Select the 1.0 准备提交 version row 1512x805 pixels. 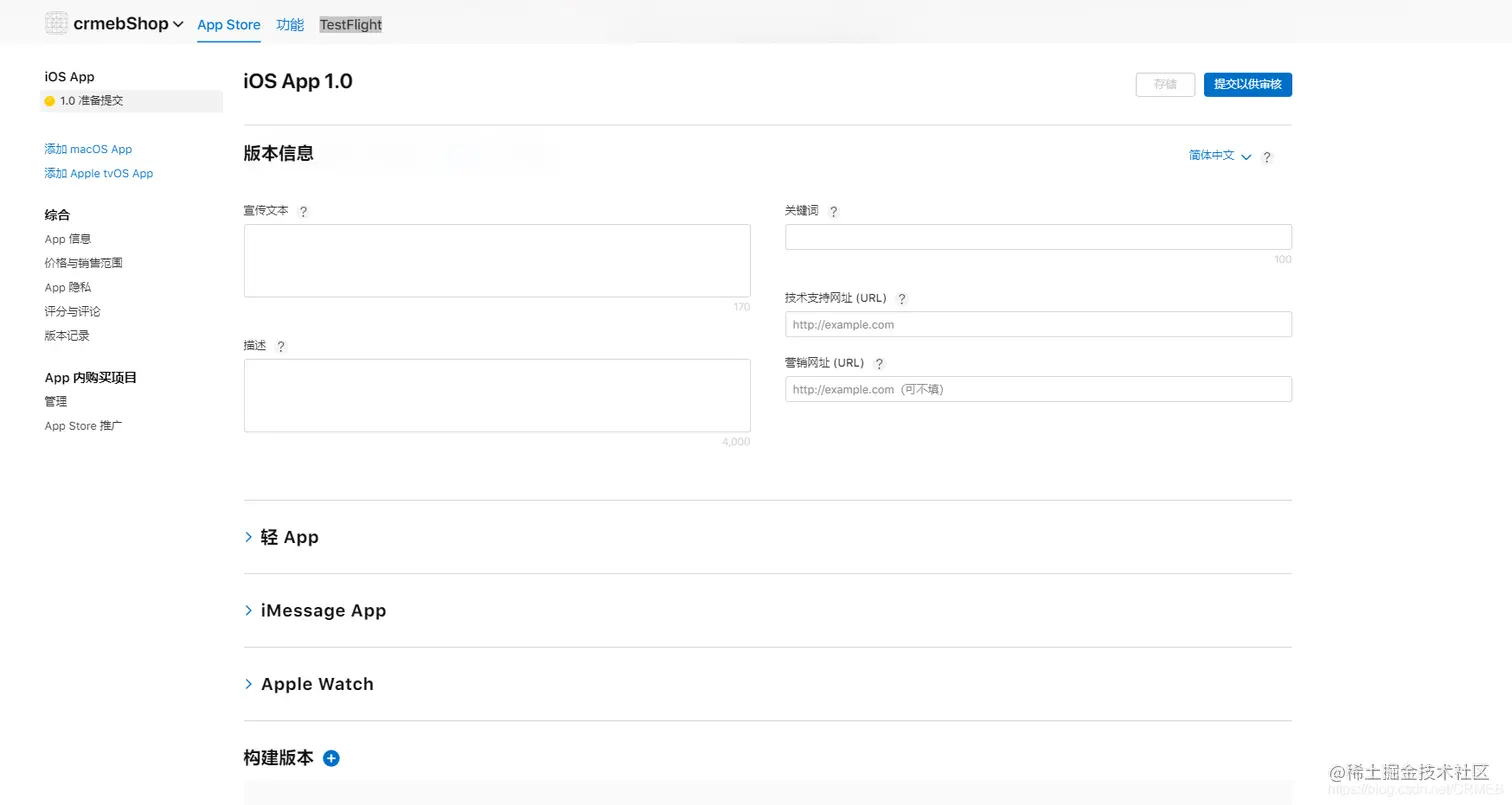[132, 101]
